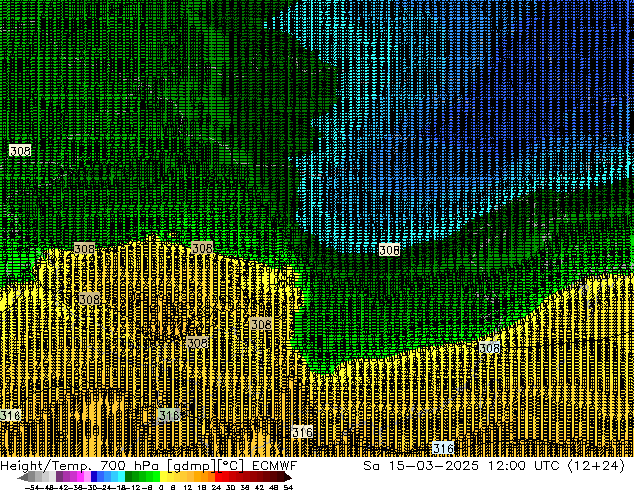Select the [°C] unit label in the title
634x490 pixels.
click(x=231, y=466)
